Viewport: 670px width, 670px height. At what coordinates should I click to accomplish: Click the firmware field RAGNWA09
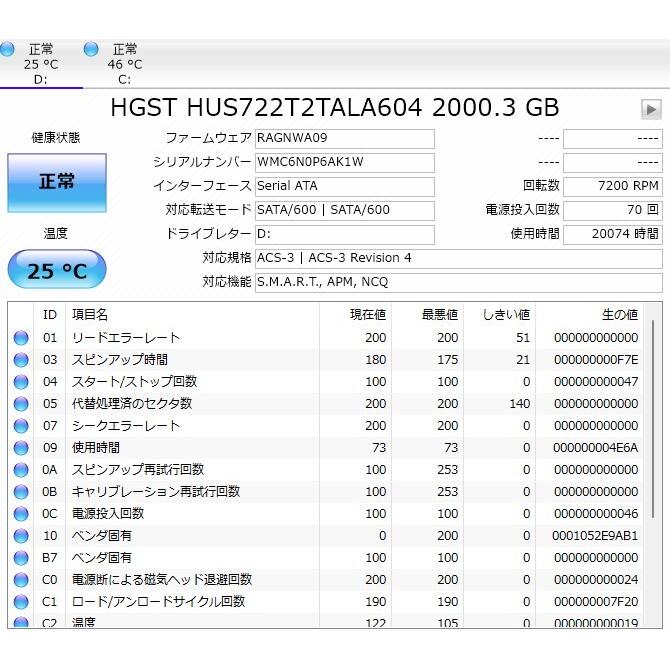click(x=344, y=138)
